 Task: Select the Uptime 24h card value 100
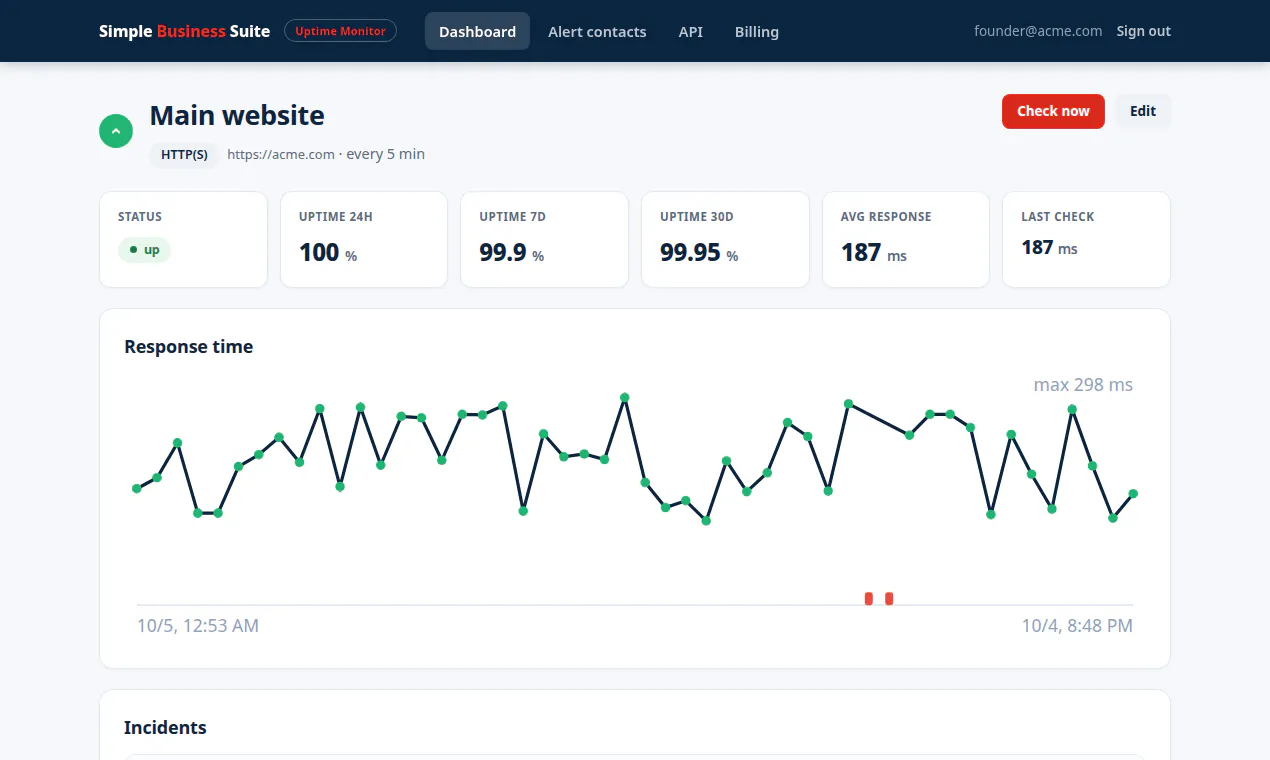[x=319, y=252]
